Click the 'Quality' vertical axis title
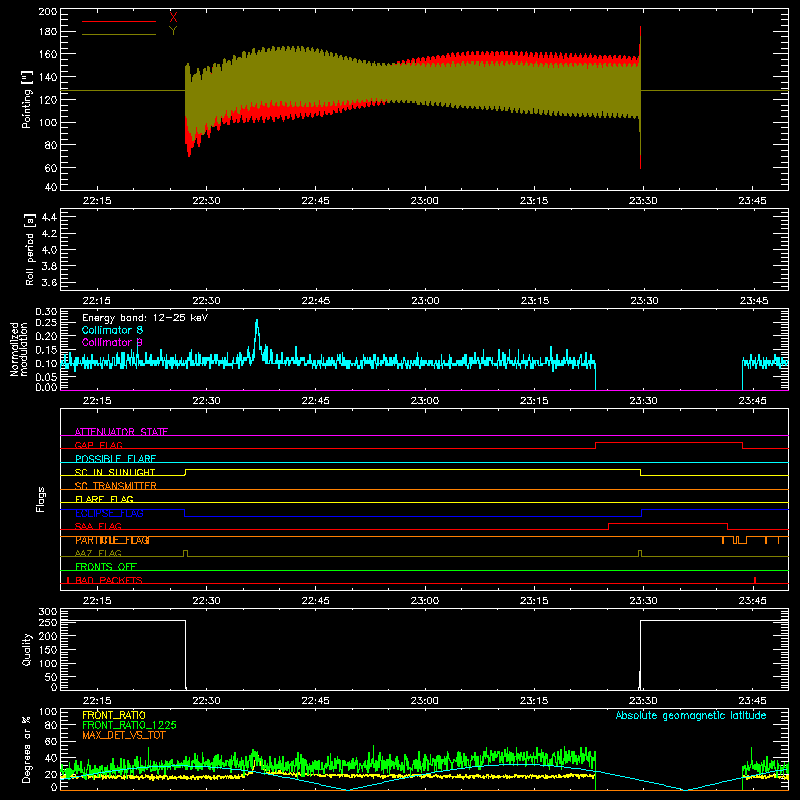This screenshot has height=800, width=800. click(27, 649)
